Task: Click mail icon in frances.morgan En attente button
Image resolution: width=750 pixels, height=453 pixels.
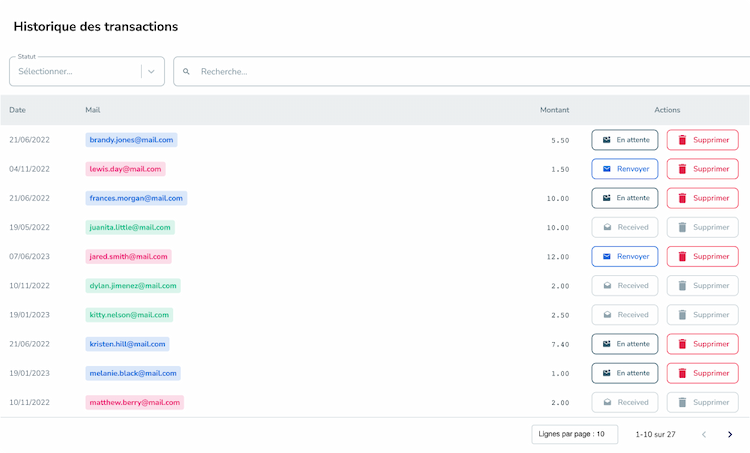Action: (606, 198)
